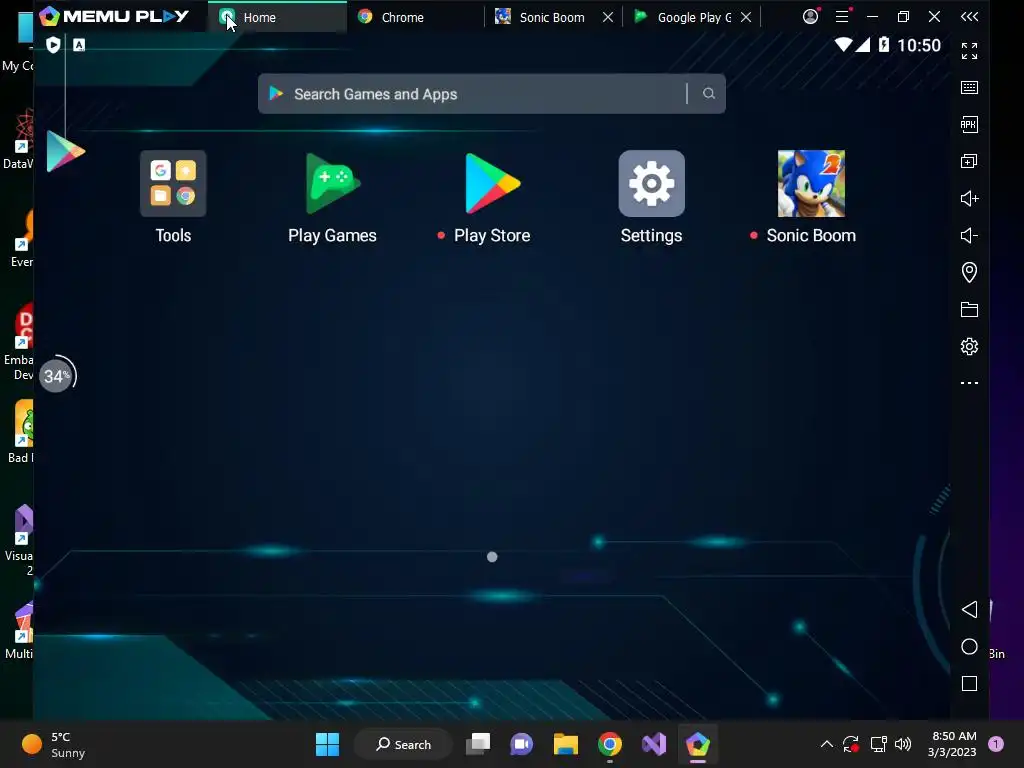The image size is (1024, 768).
Task: Open the taskbar clock showing 8:50 AM
Action: [952, 744]
